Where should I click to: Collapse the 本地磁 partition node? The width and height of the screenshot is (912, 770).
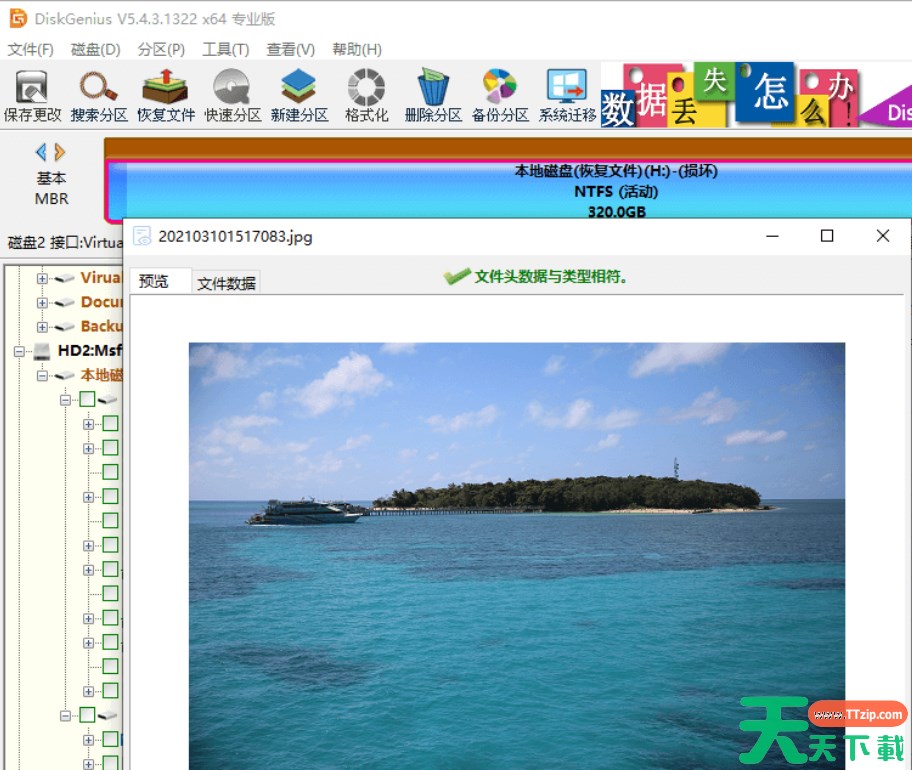click(42, 376)
